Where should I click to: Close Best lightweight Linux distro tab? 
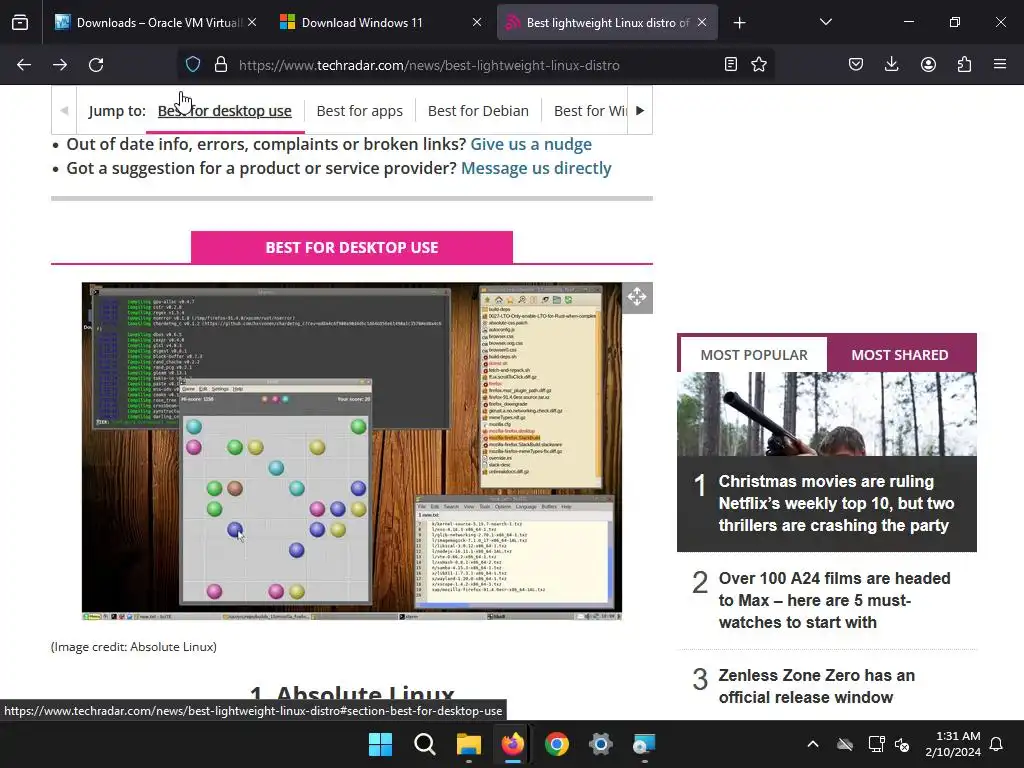click(x=702, y=22)
